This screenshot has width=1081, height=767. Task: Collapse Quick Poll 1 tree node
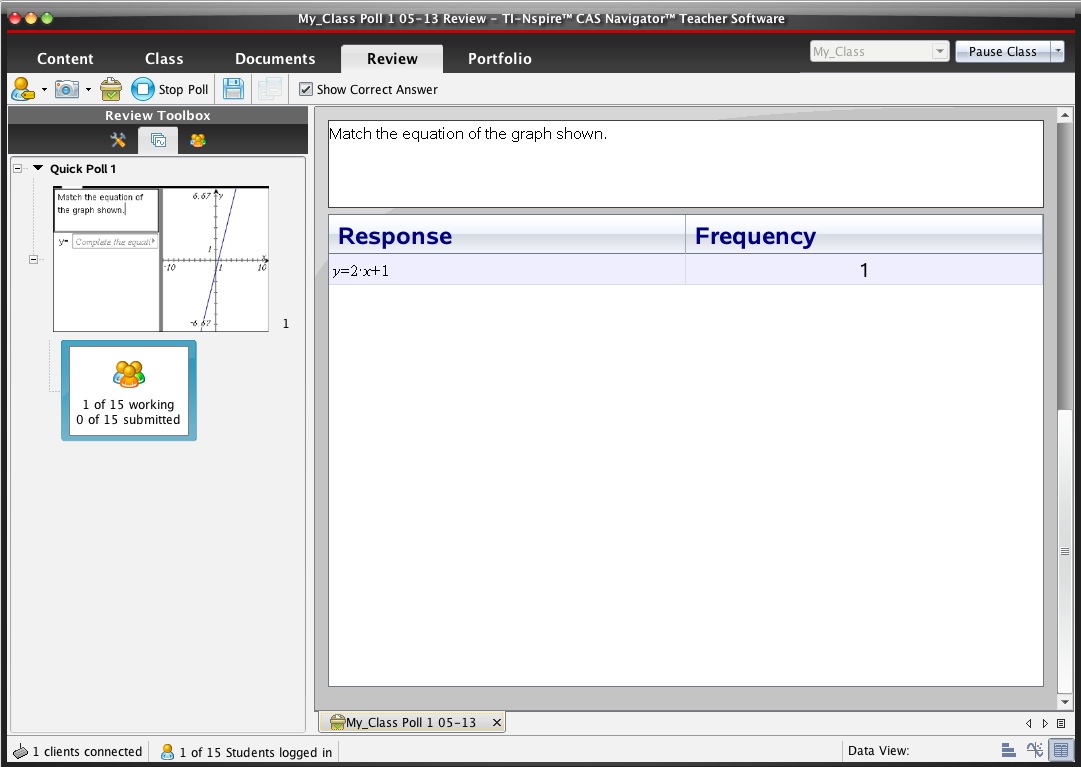coord(18,169)
